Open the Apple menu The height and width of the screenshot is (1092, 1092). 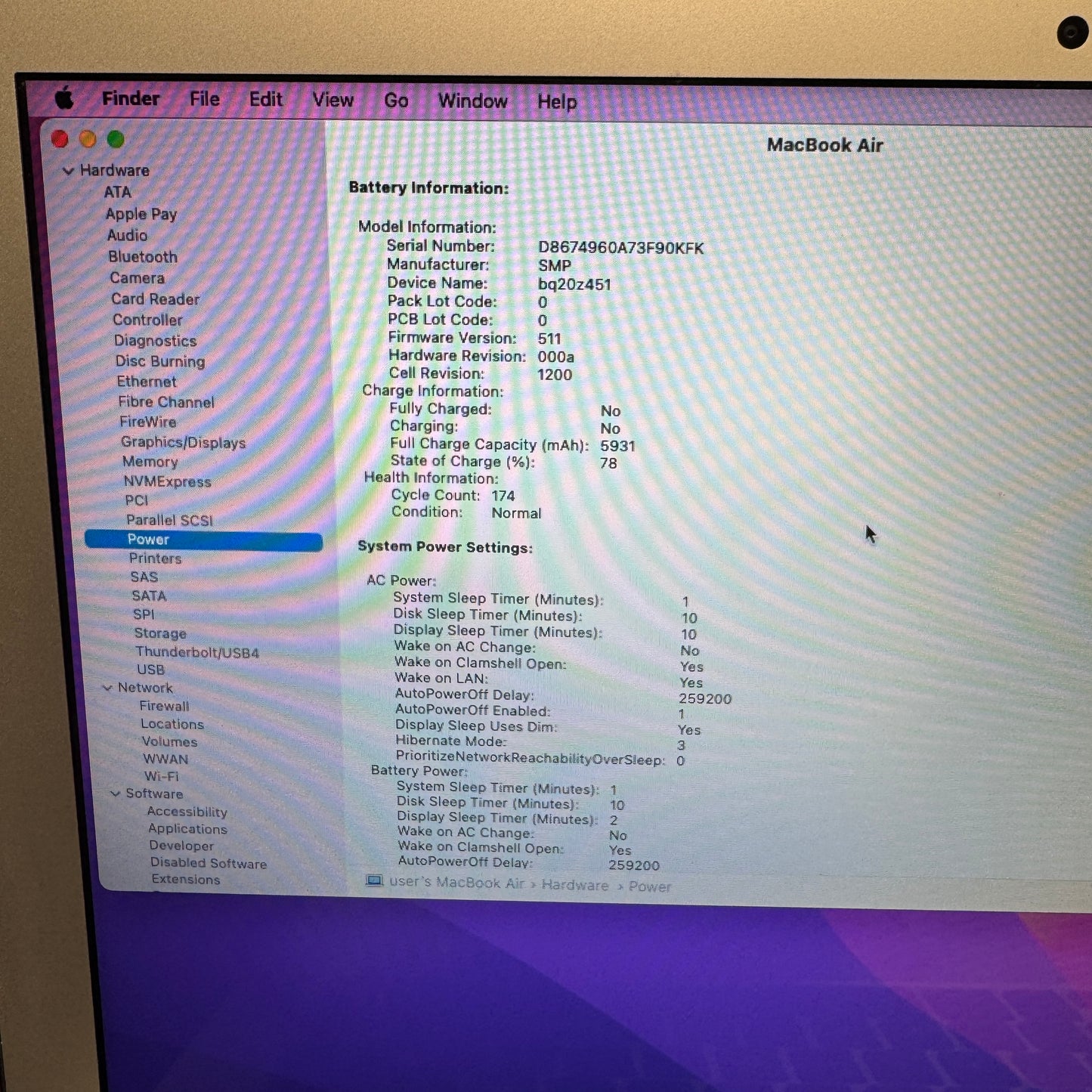coord(65,97)
